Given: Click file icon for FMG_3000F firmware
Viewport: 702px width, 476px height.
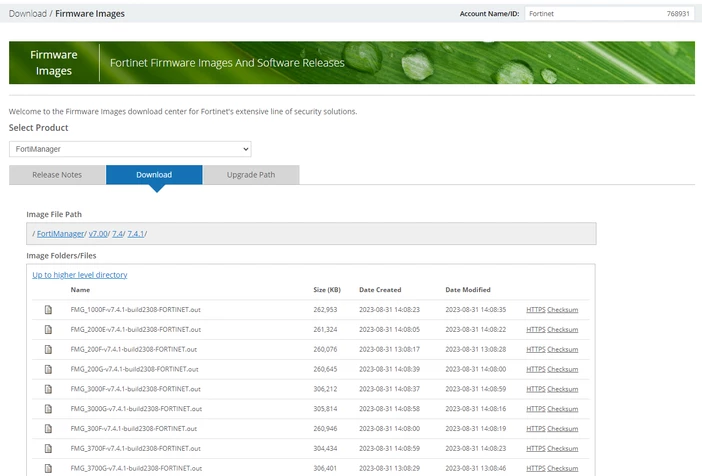Looking at the screenshot, I should pos(48,389).
